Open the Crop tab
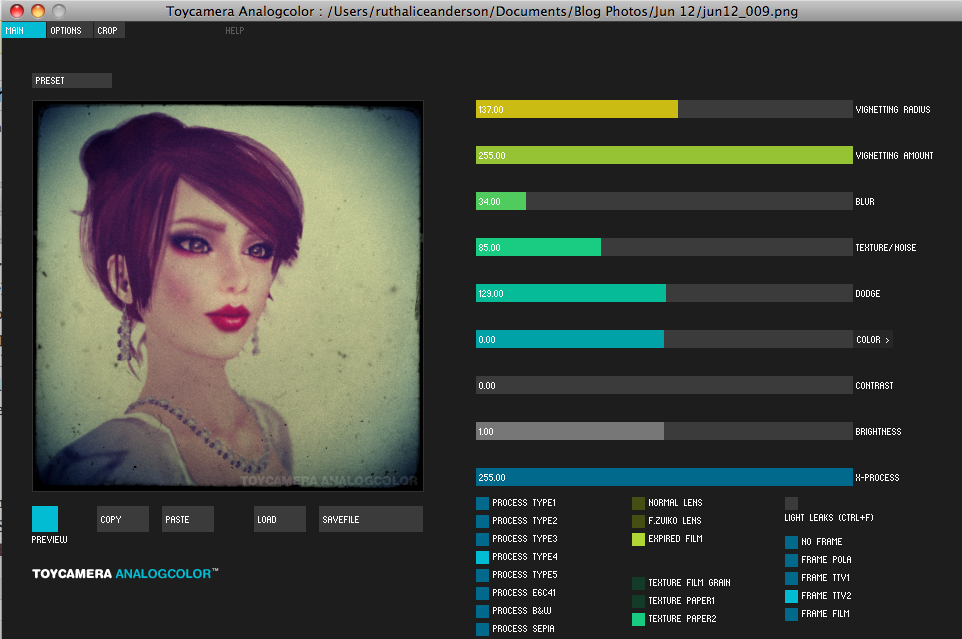The width and height of the screenshot is (962, 639). click(108, 31)
